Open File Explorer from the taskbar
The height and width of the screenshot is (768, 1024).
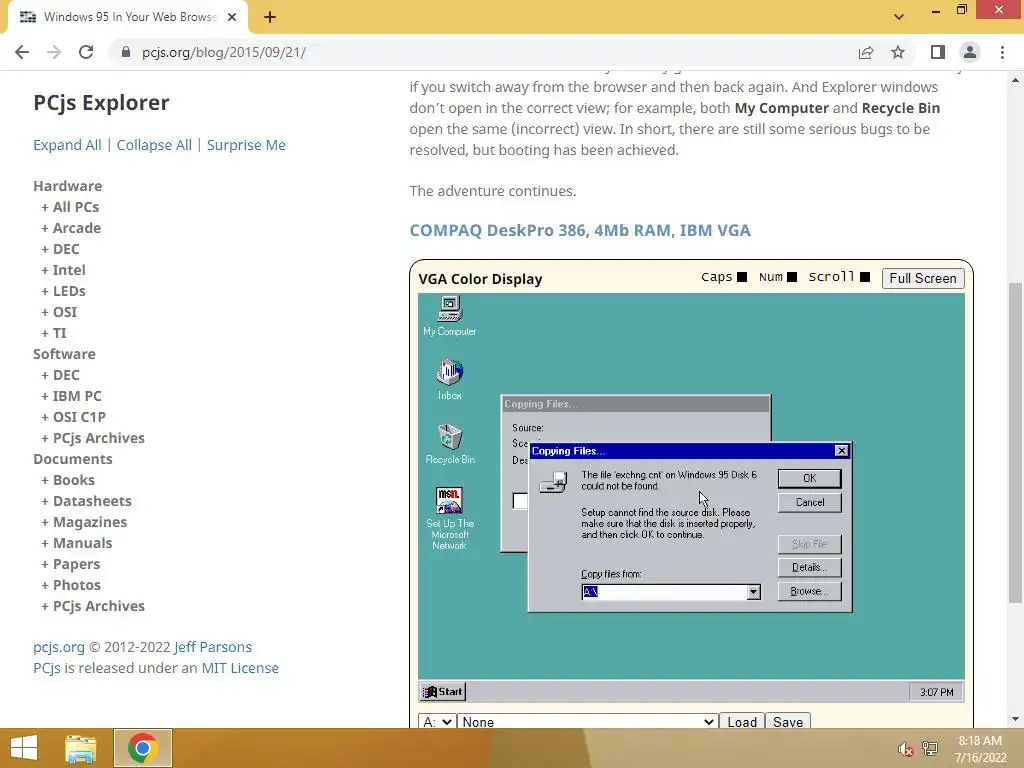click(81, 748)
